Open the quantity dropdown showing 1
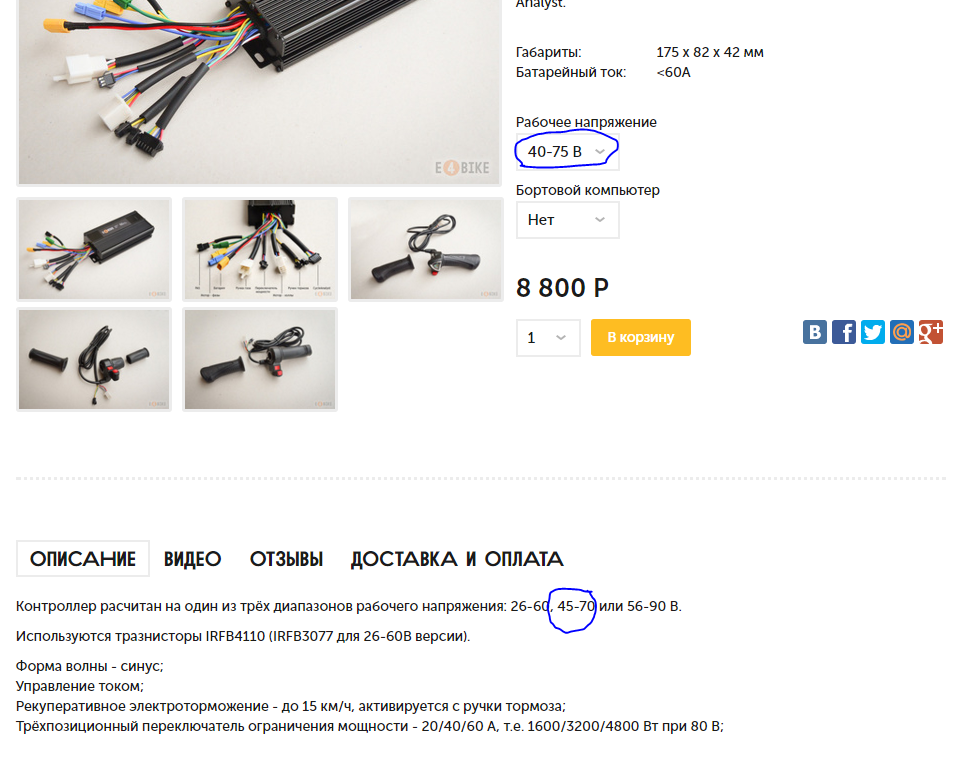Viewport: 961px width, 758px height. pyautogui.click(x=548, y=338)
